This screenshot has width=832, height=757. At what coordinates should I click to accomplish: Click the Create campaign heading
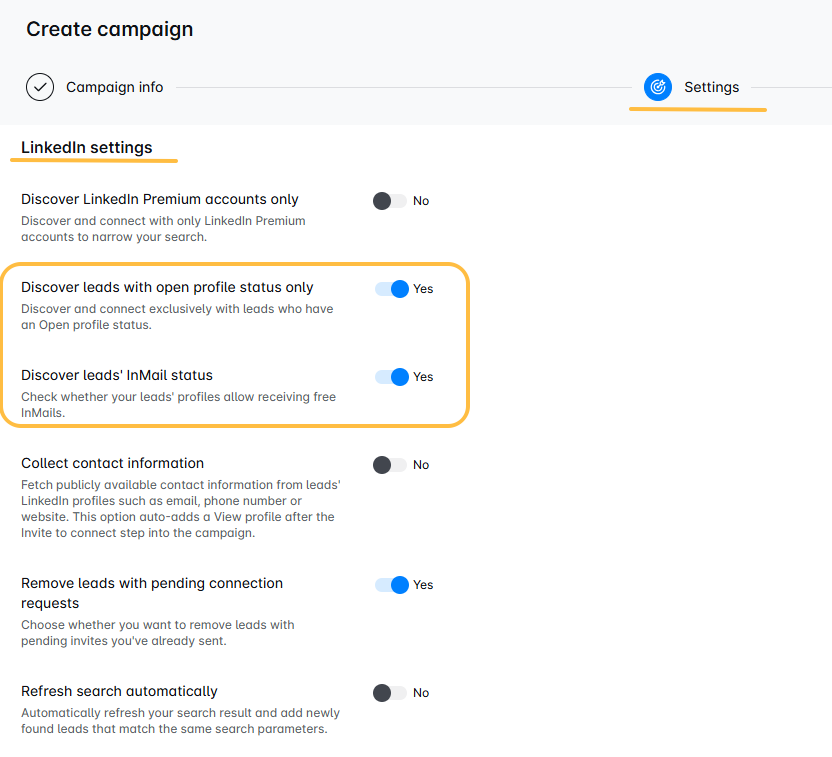[110, 29]
